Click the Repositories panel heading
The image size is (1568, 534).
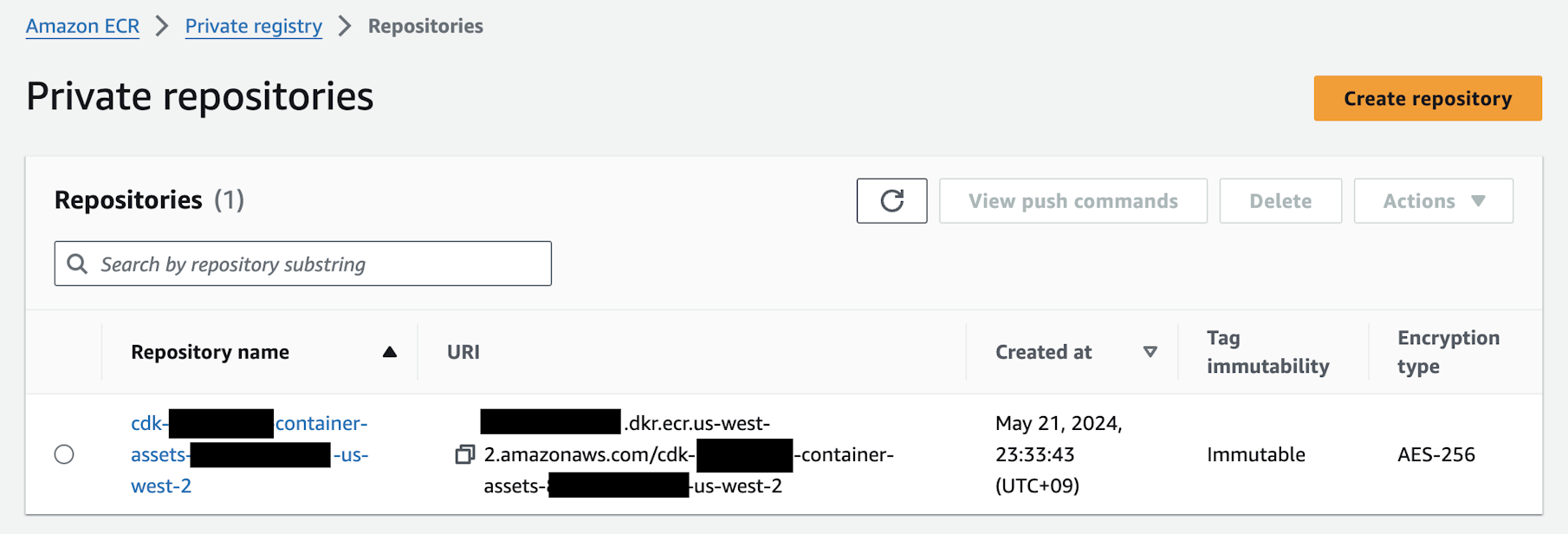(x=128, y=199)
